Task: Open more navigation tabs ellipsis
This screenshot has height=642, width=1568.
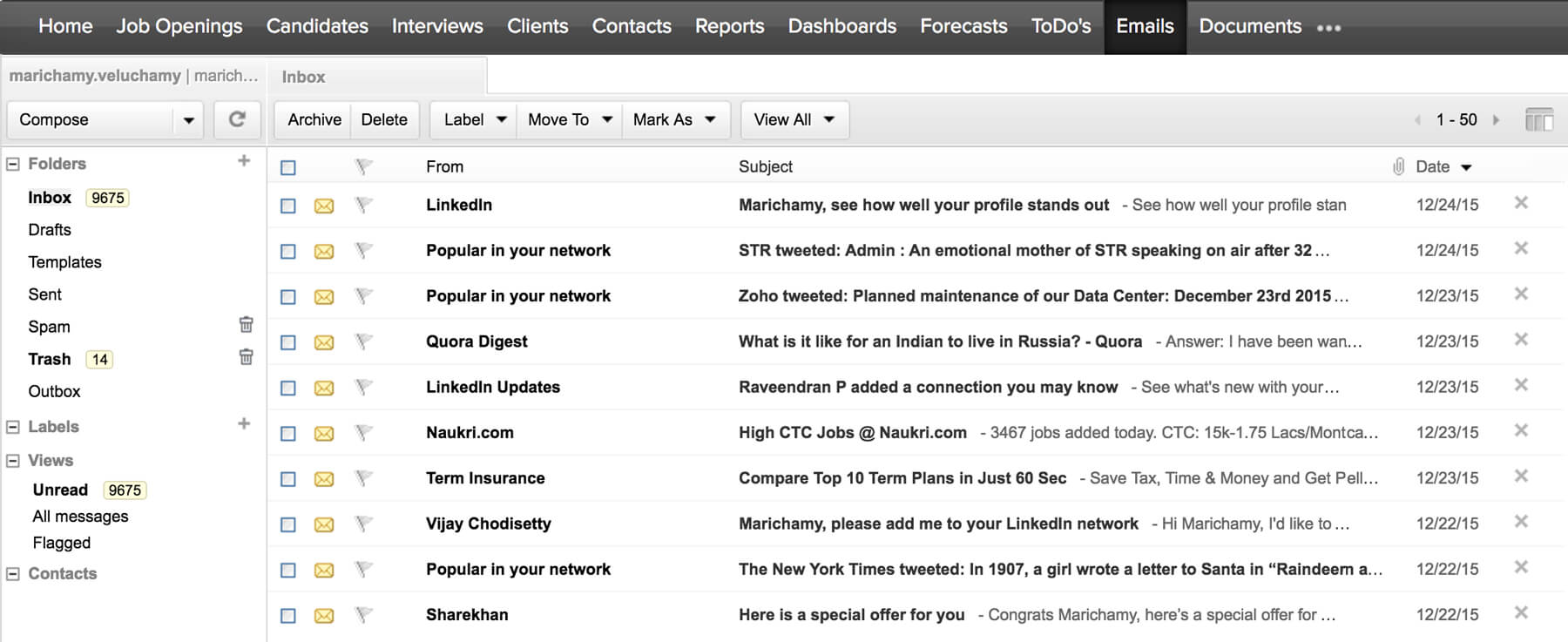Action: pyautogui.click(x=1328, y=29)
